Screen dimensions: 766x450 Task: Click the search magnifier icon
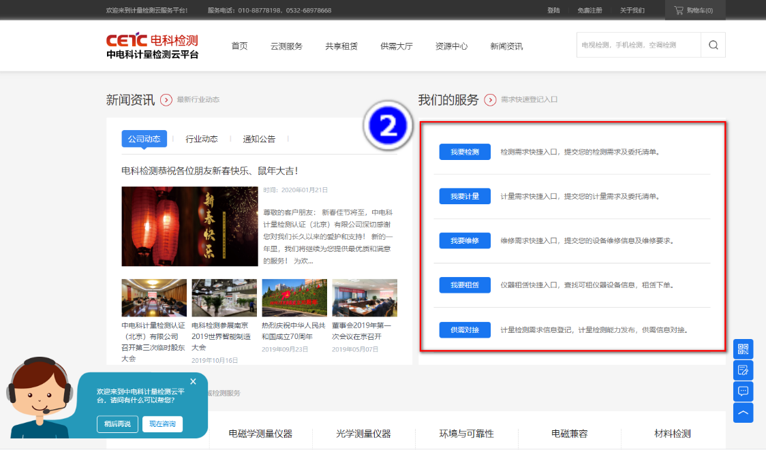tap(713, 45)
